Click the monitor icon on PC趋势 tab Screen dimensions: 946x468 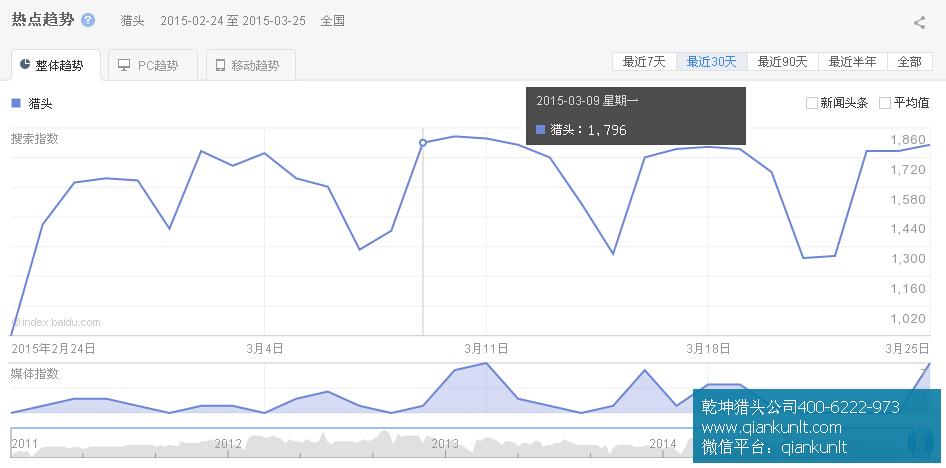[x=124, y=66]
